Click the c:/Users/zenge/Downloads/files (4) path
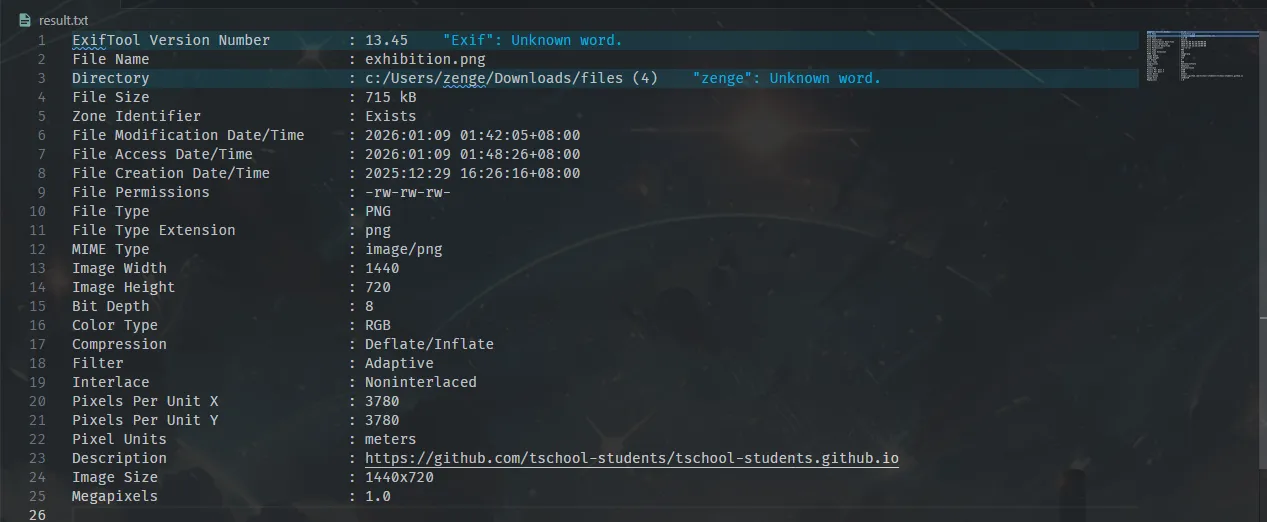Screen dimensions: 1267x522 point(511,78)
